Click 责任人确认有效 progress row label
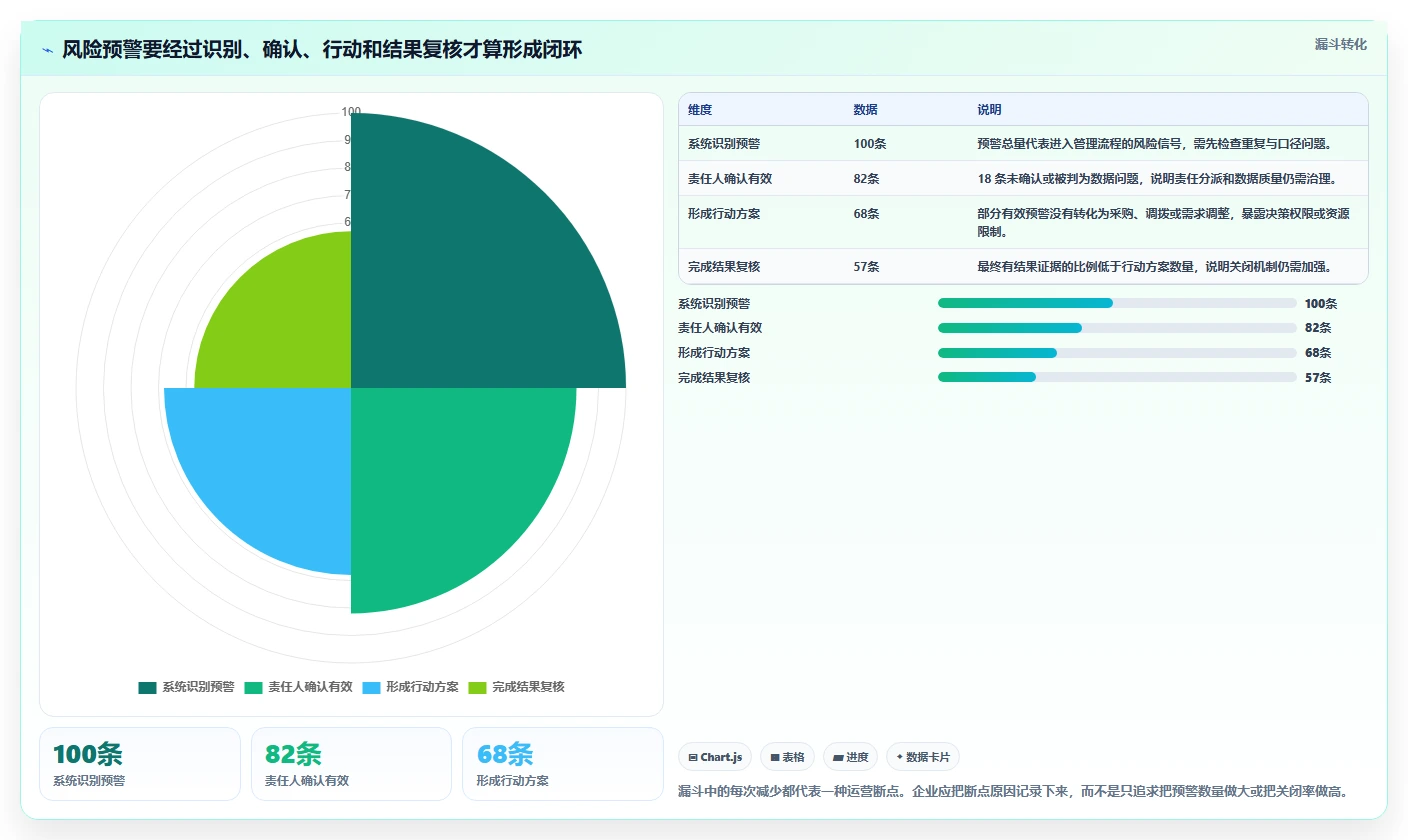 pos(720,328)
